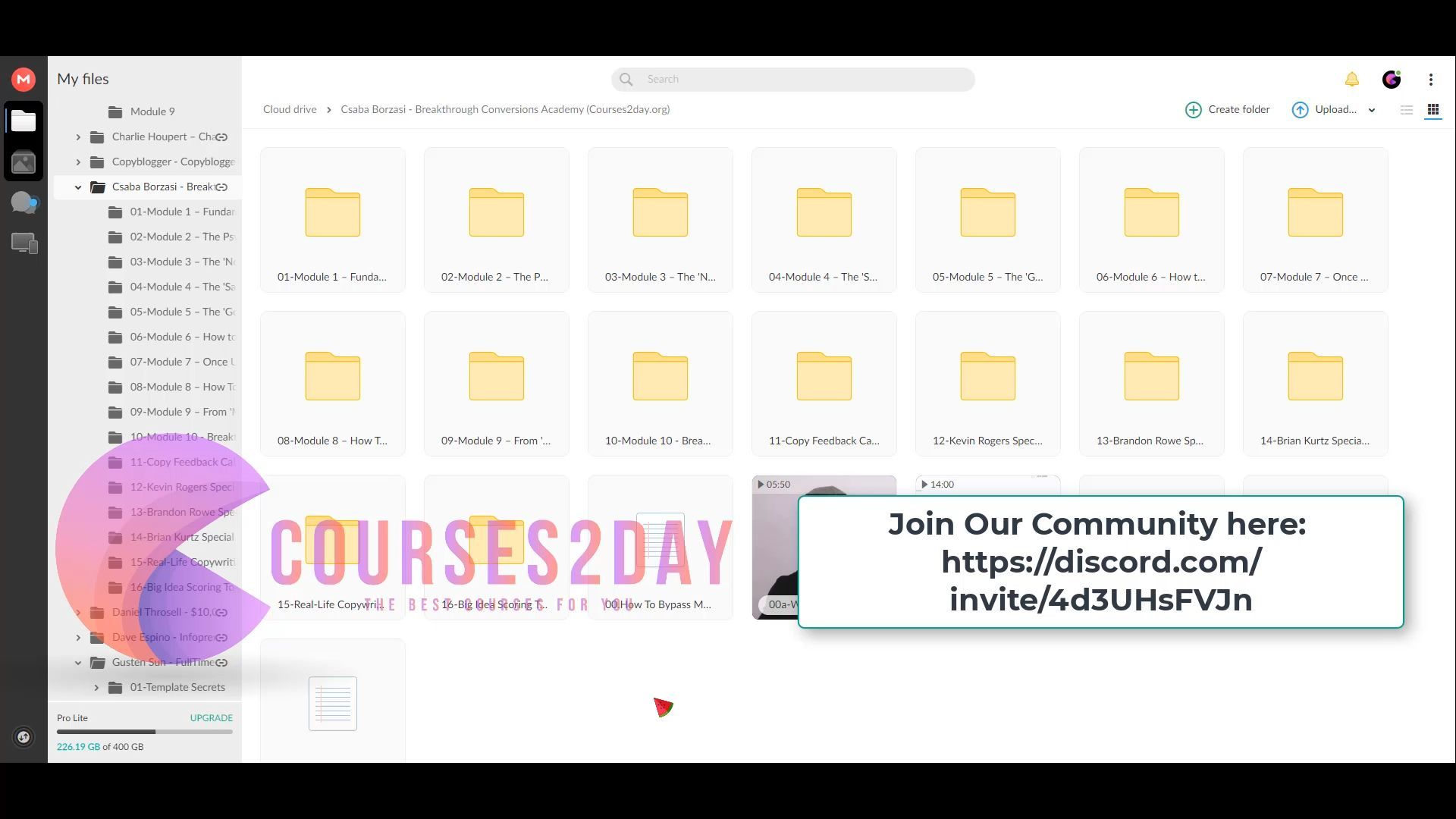This screenshot has height=819, width=1456.
Task: Open the 04-Module 4 folder tile
Action: (x=824, y=220)
